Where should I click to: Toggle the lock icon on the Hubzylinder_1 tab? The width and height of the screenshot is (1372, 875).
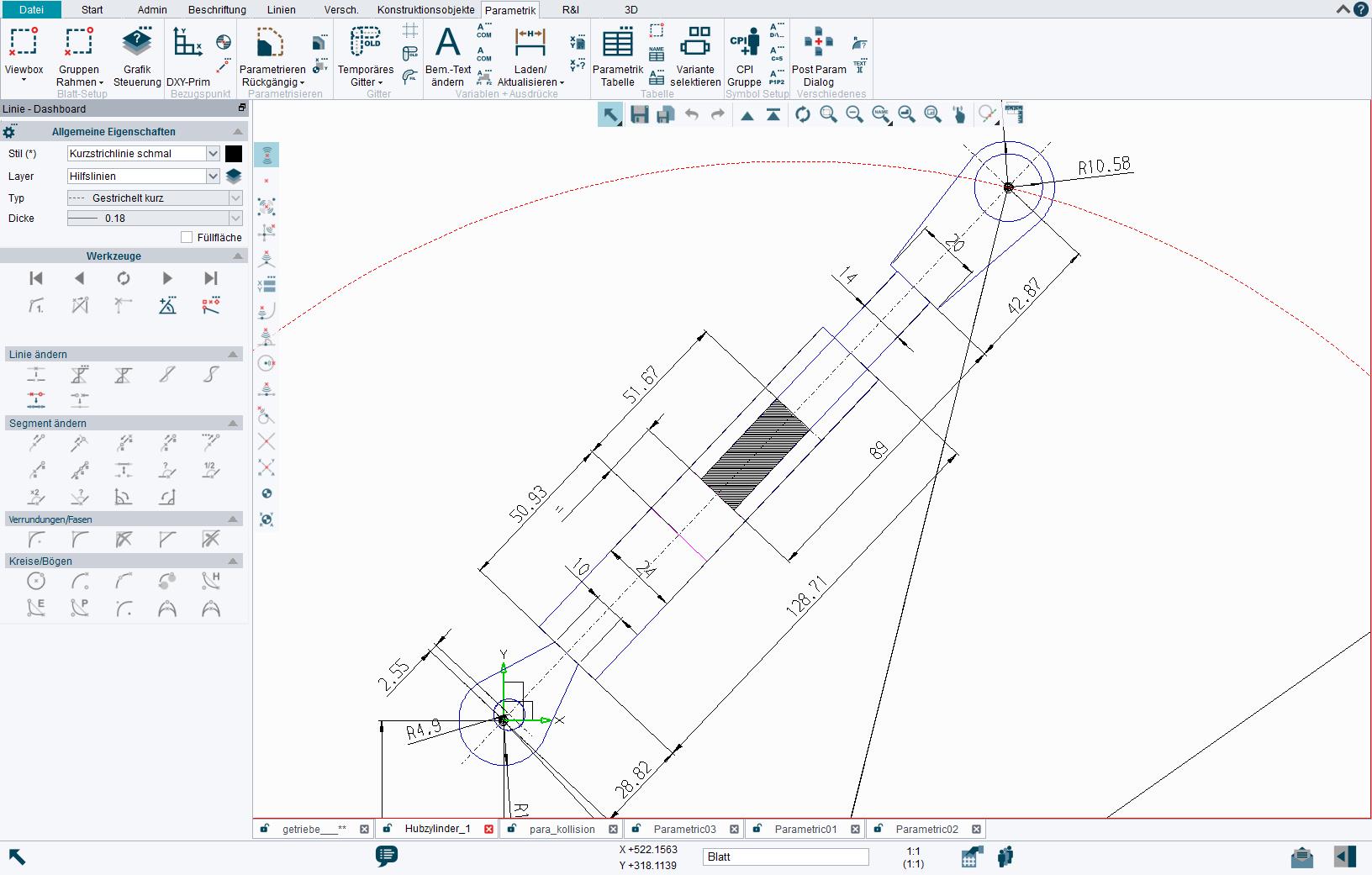click(x=388, y=829)
